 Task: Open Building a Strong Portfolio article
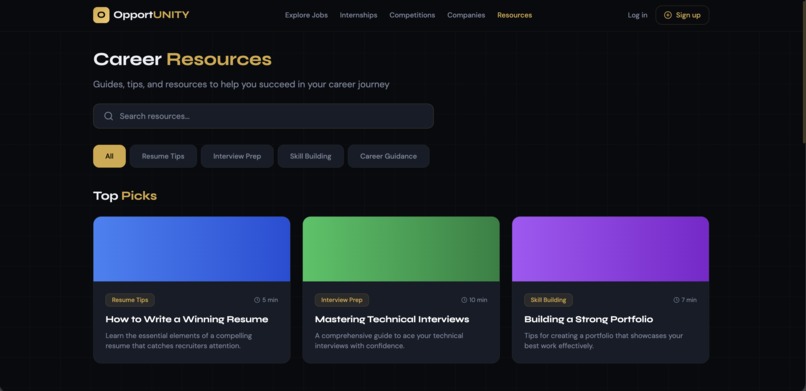click(589, 320)
